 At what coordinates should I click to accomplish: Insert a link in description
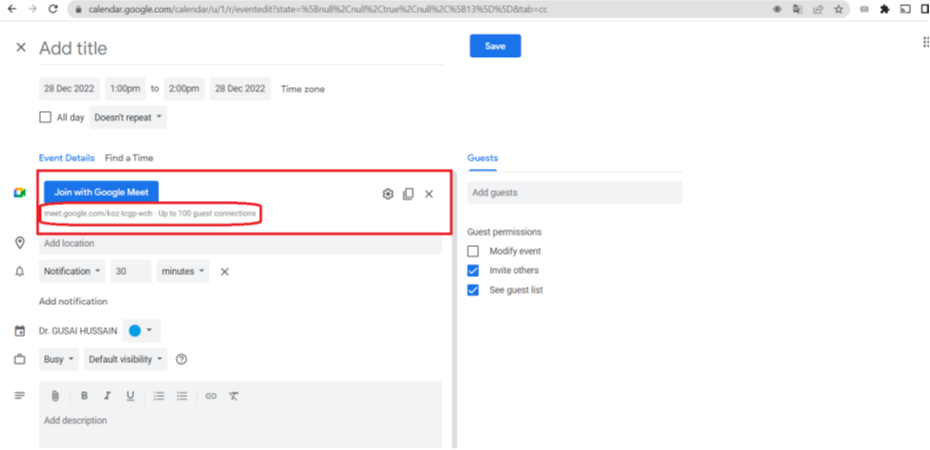point(211,396)
